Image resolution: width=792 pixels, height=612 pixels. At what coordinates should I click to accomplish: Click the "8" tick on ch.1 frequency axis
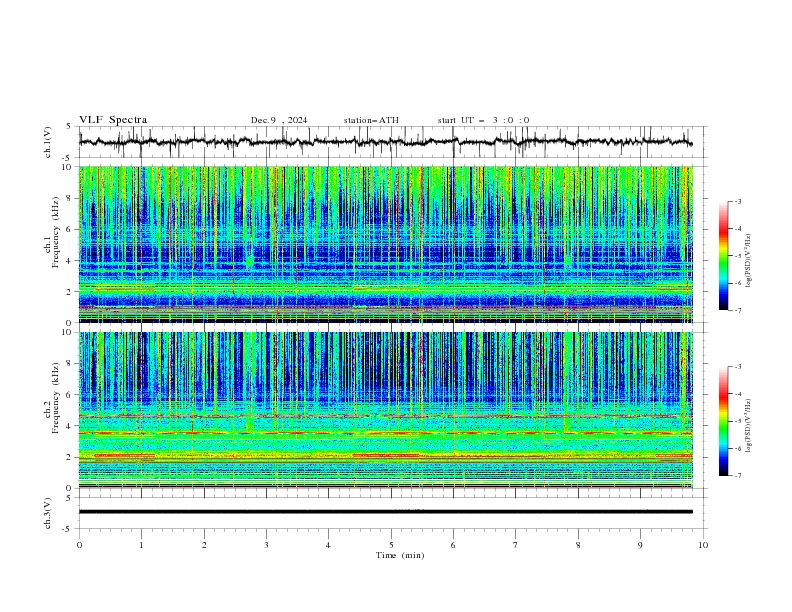pos(70,198)
